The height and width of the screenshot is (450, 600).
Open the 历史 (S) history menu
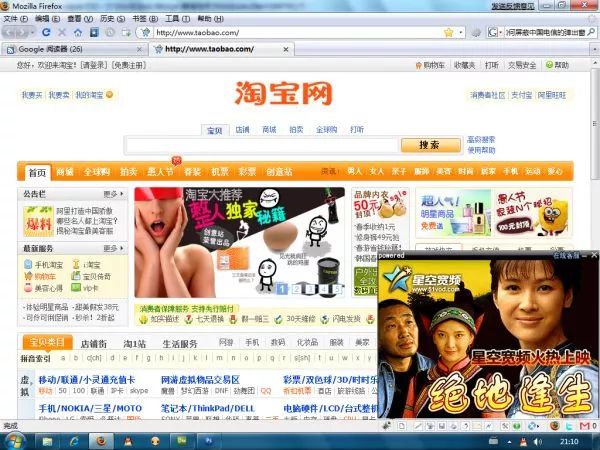coord(112,19)
